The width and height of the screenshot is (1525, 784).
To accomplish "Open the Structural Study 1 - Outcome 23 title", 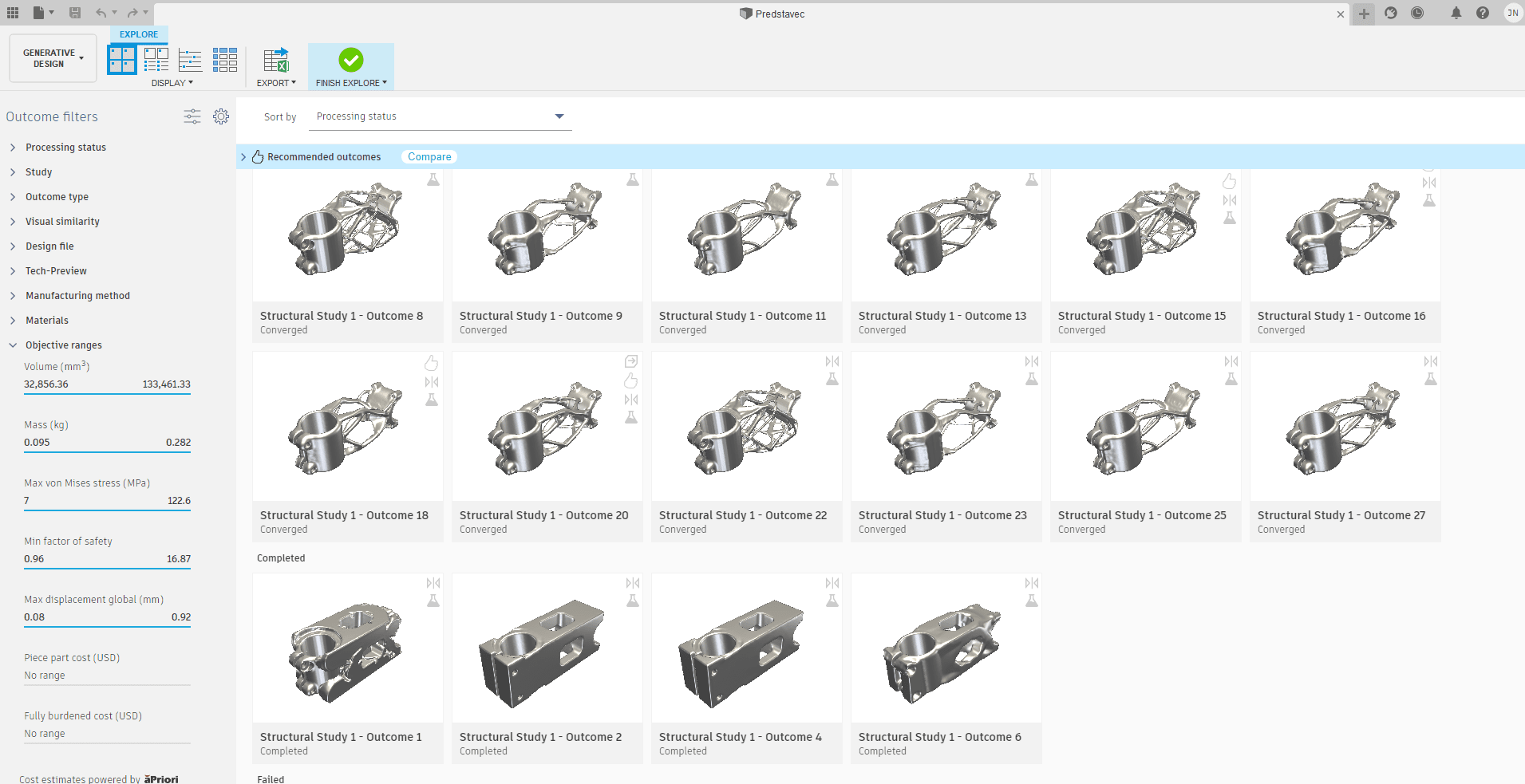I will tap(942, 515).
